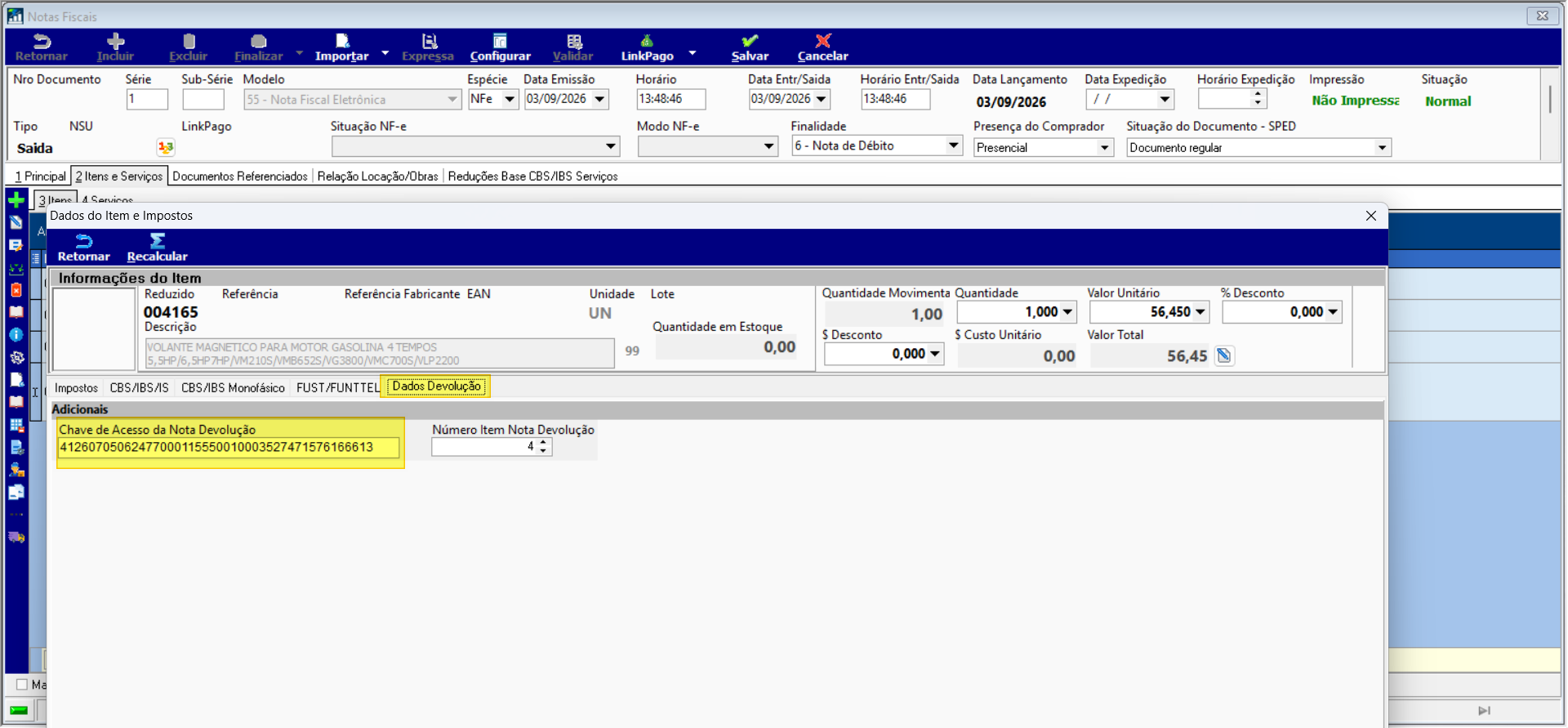Close the Dados do Item e Impostos dialog
Viewport: 1568px width, 728px height.
[1371, 216]
